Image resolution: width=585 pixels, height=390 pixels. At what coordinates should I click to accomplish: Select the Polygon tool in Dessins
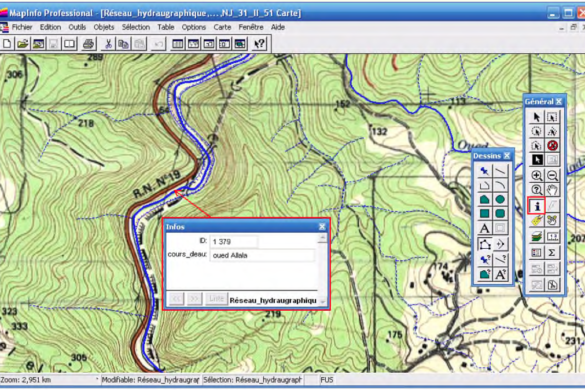[484, 199]
